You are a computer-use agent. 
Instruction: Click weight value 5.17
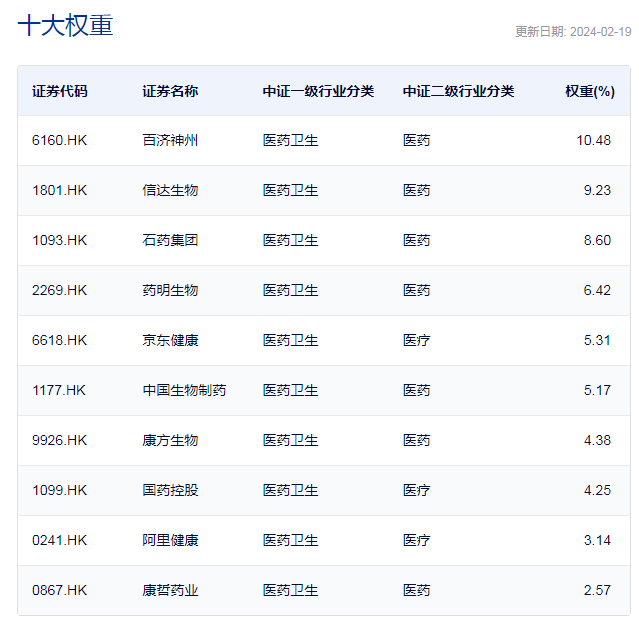point(597,390)
